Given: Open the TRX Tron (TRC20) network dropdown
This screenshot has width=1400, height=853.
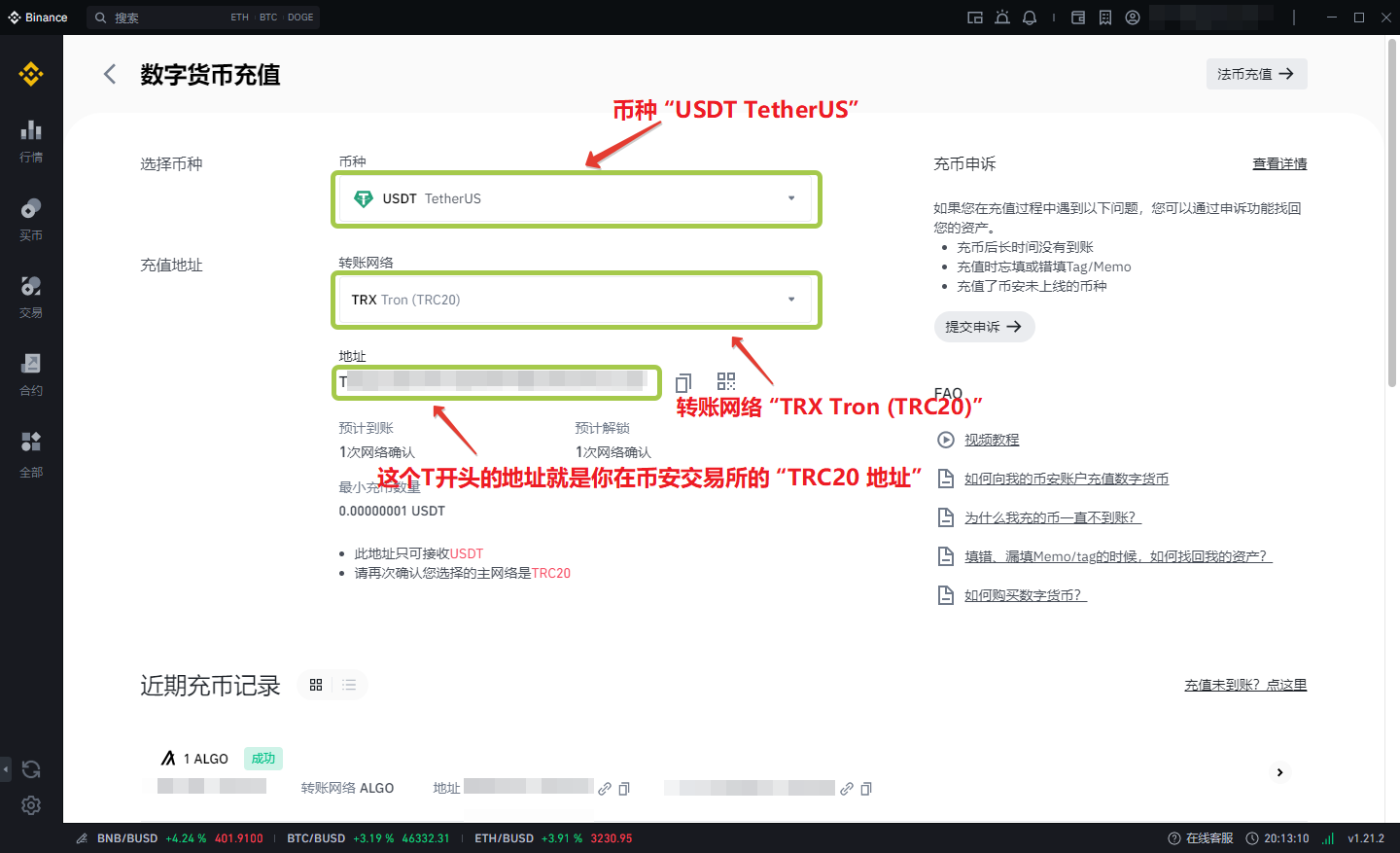Looking at the screenshot, I should 577,301.
